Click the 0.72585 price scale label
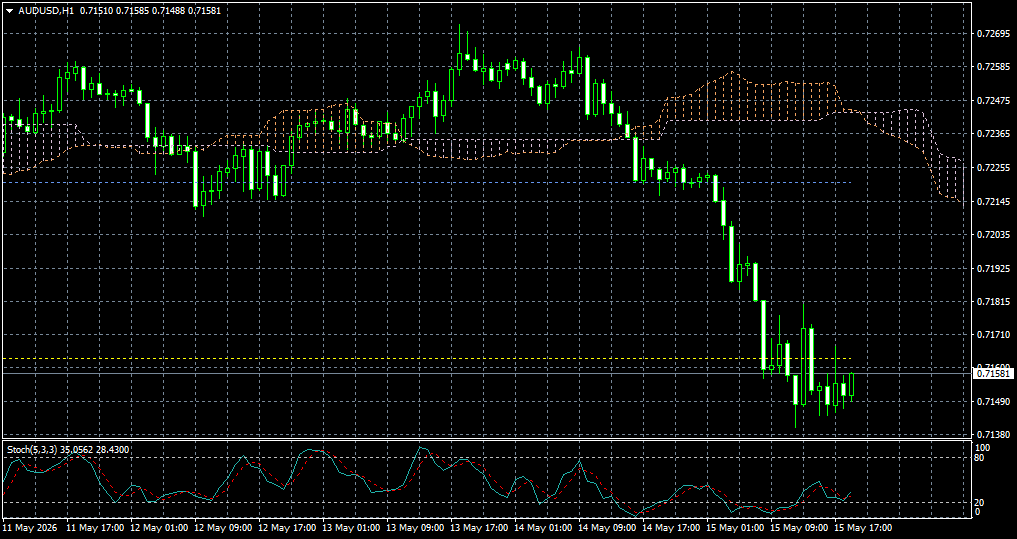This screenshot has height=539, width=1017. pyautogui.click(x=993, y=67)
